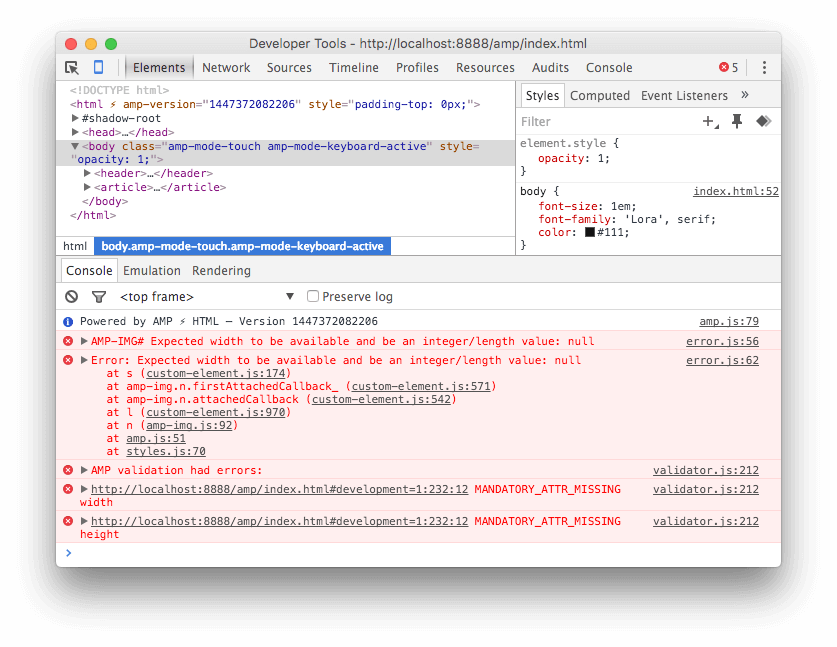Viewport: 837px width, 647px height.
Task: Open the DevTools three-dot menu
Action: (764, 68)
